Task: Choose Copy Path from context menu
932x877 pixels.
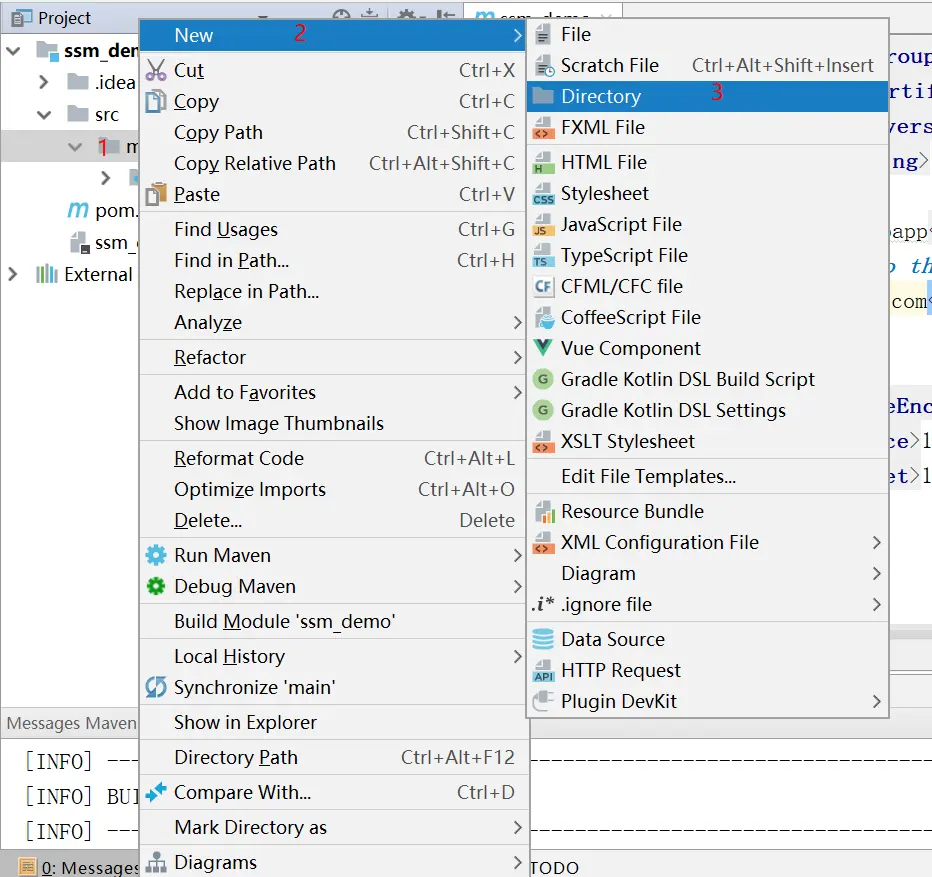Action: click(x=334, y=132)
